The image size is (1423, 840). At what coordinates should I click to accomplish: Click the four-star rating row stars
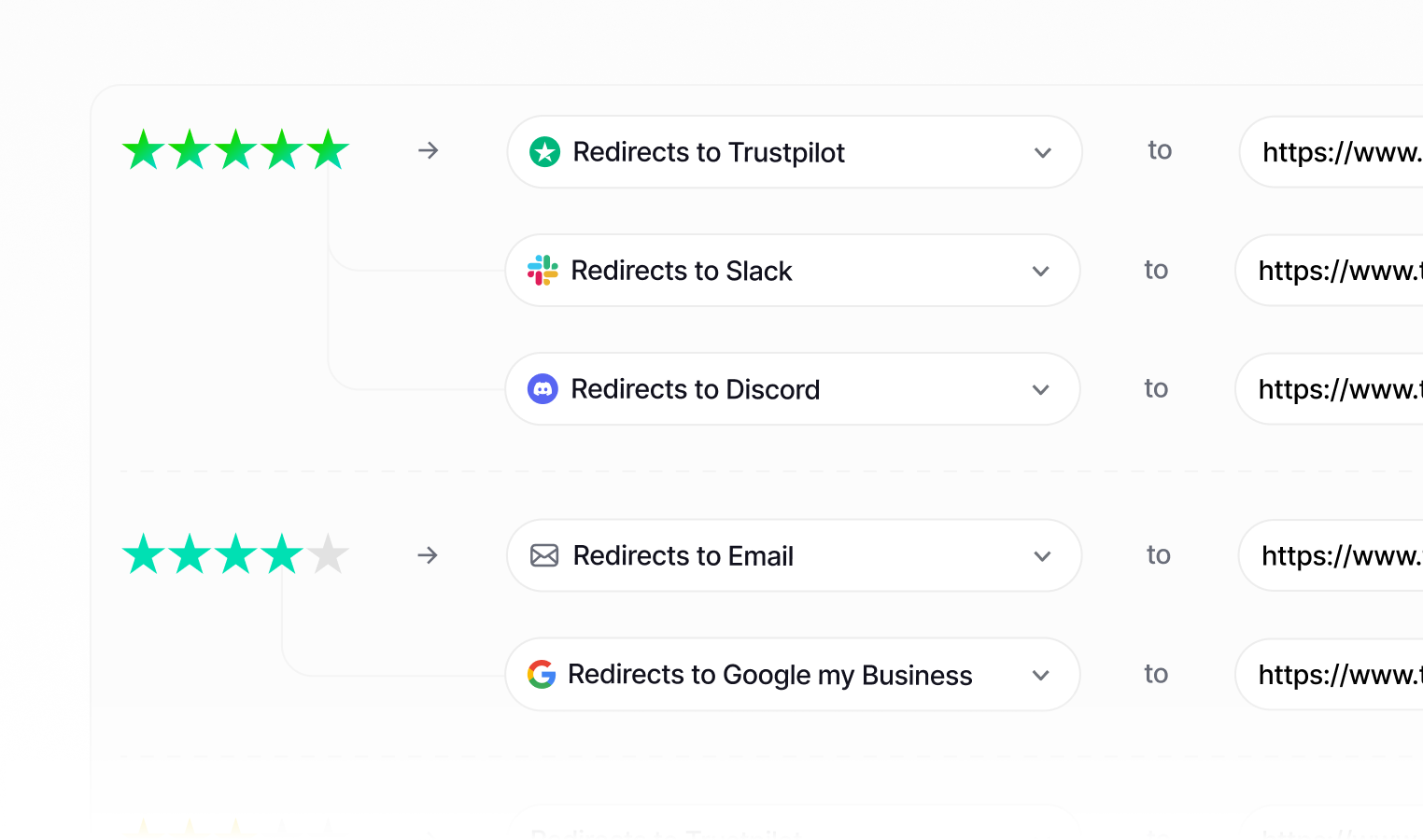tap(235, 554)
